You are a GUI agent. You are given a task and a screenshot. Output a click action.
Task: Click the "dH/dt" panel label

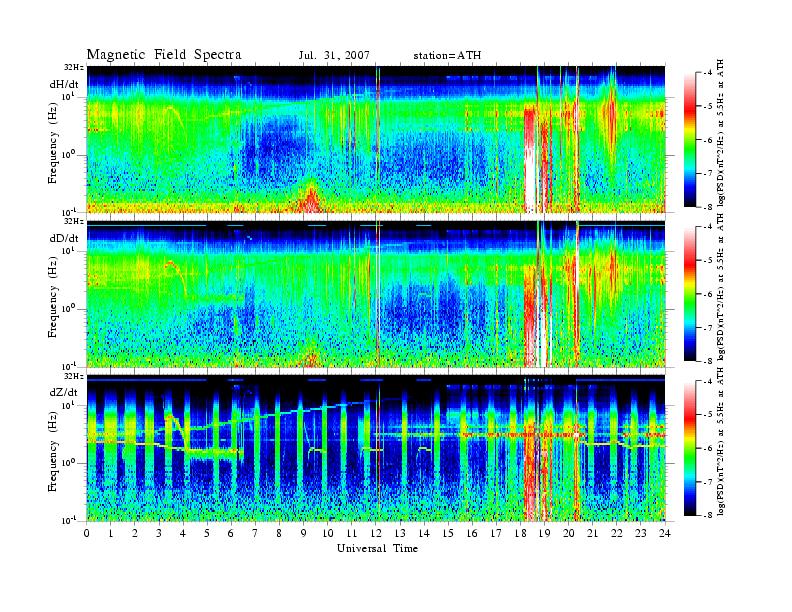coord(64,84)
